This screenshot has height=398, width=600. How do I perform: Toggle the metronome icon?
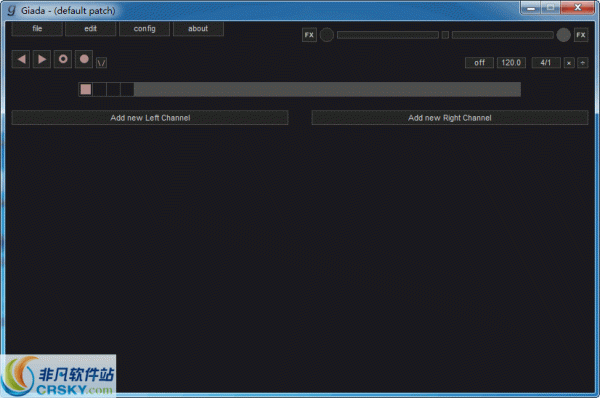101,63
